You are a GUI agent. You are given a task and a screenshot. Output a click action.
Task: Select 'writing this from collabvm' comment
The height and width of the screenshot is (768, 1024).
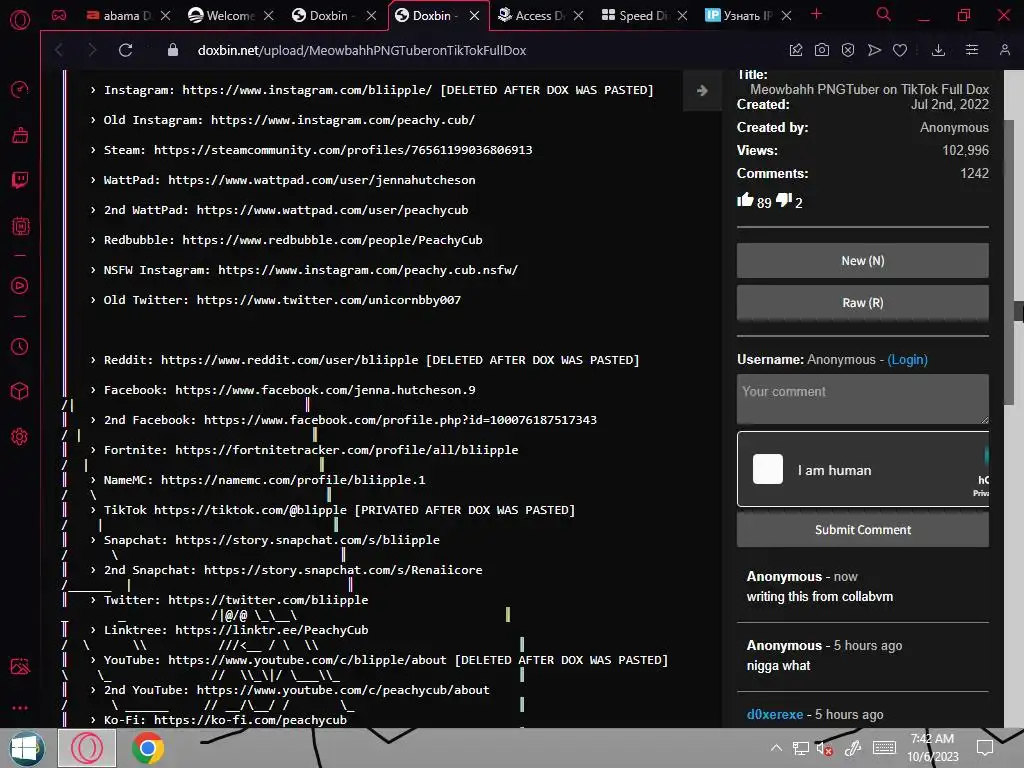[820, 596]
